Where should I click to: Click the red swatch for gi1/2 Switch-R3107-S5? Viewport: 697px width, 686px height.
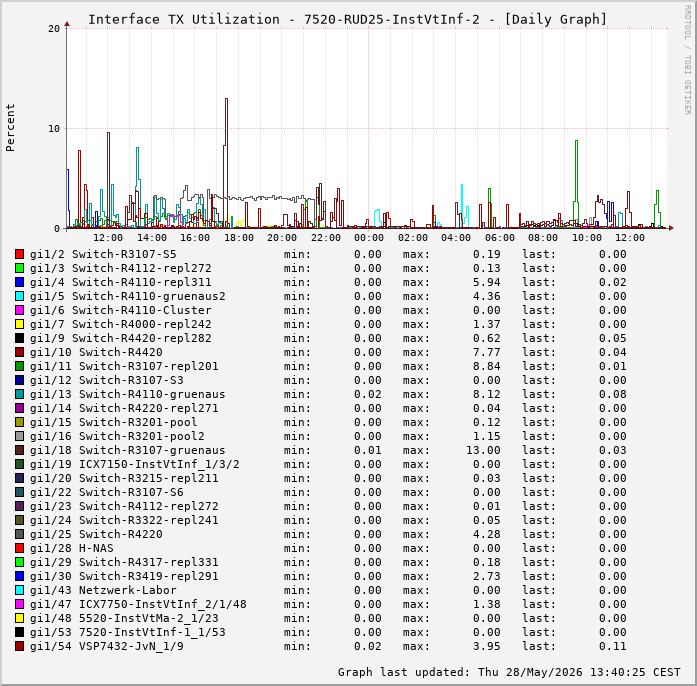point(19,254)
